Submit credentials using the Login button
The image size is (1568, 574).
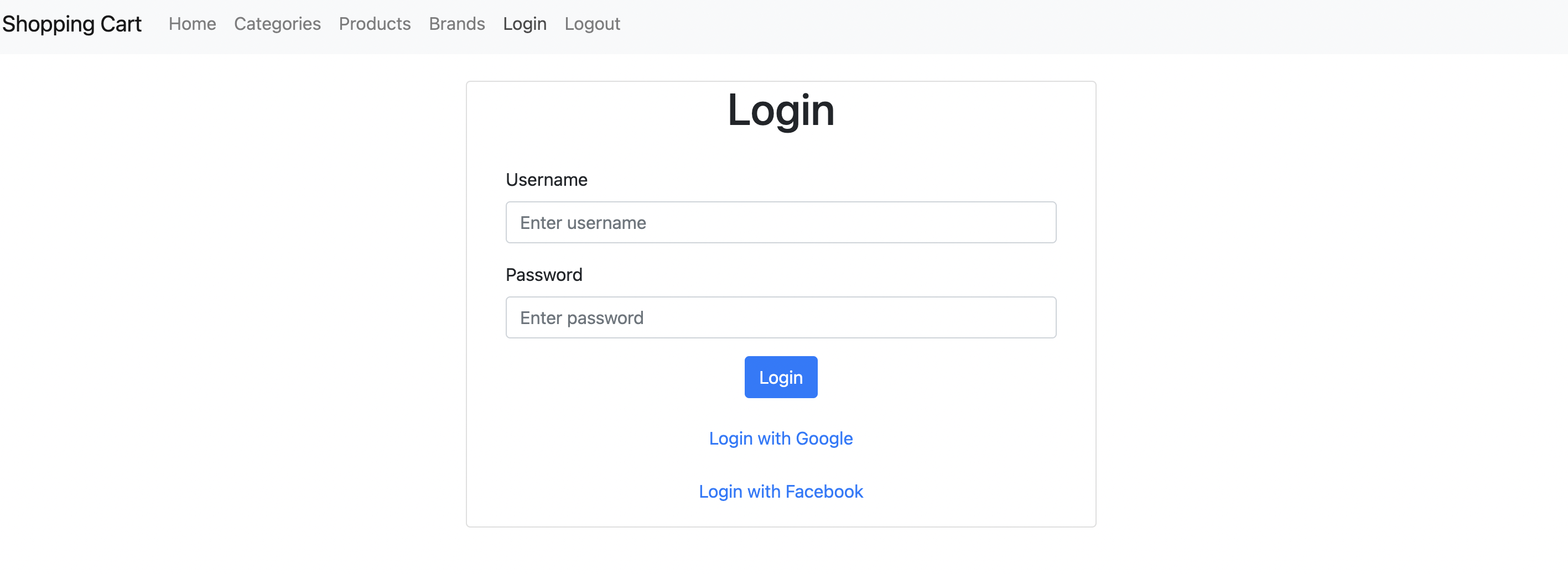tap(781, 377)
